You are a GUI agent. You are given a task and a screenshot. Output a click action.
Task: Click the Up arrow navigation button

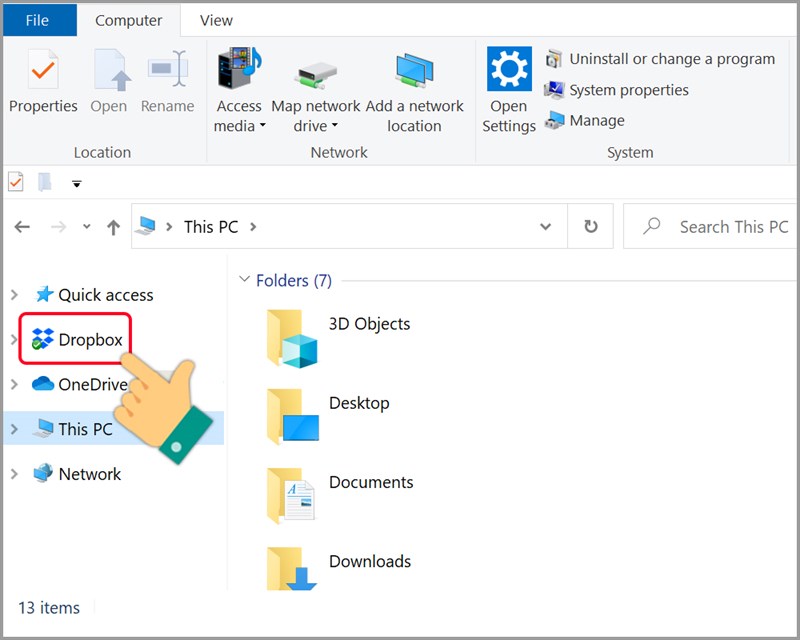coord(113,228)
